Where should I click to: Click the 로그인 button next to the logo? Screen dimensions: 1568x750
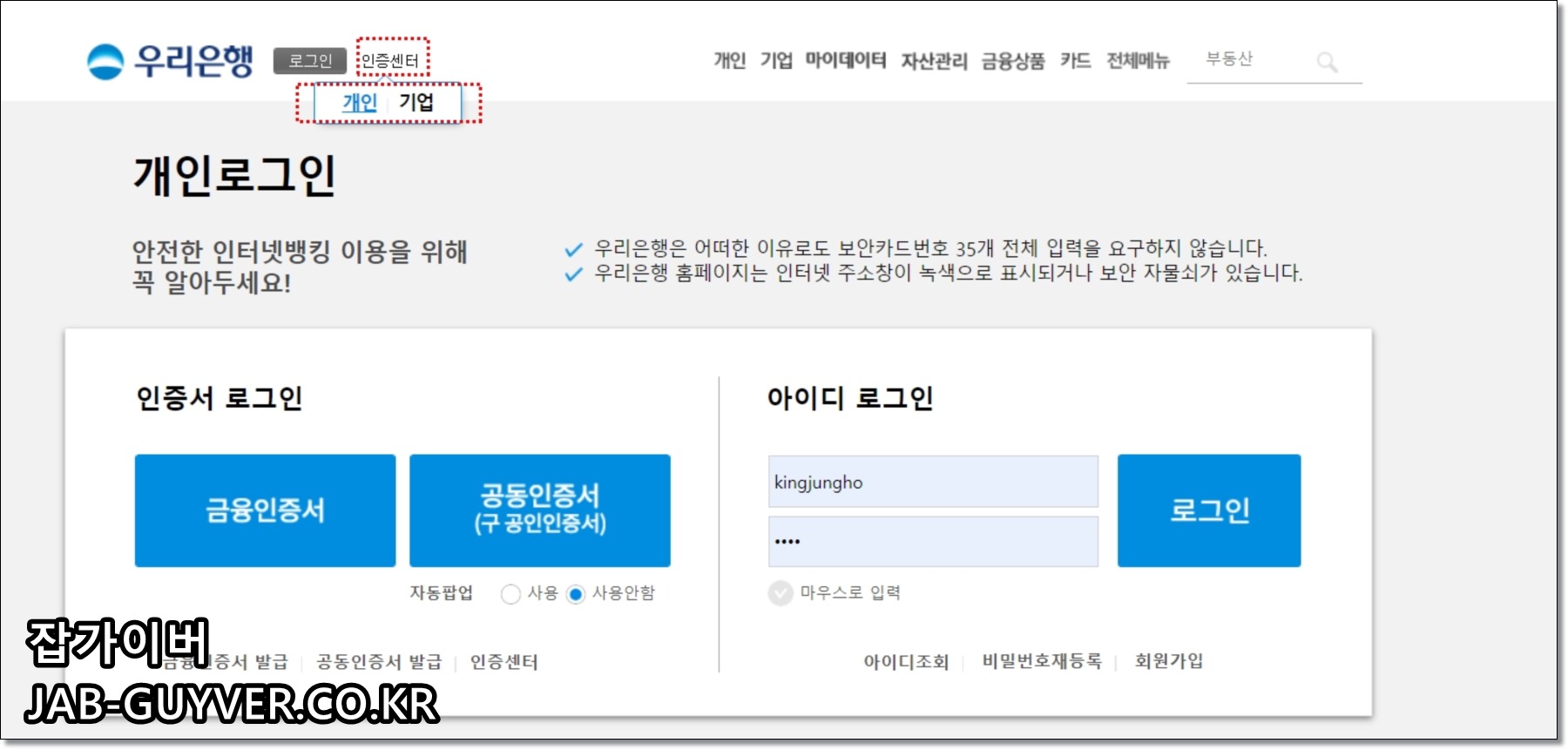point(310,61)
